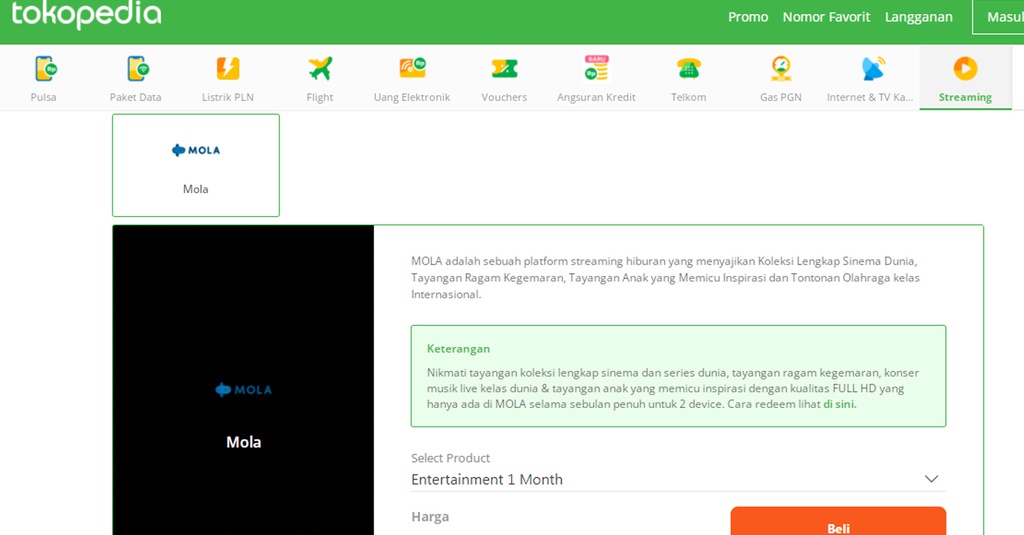The image size is (1024, 535).
Task: Expand the Select Product chevron arrow
Action: point(932,480)
